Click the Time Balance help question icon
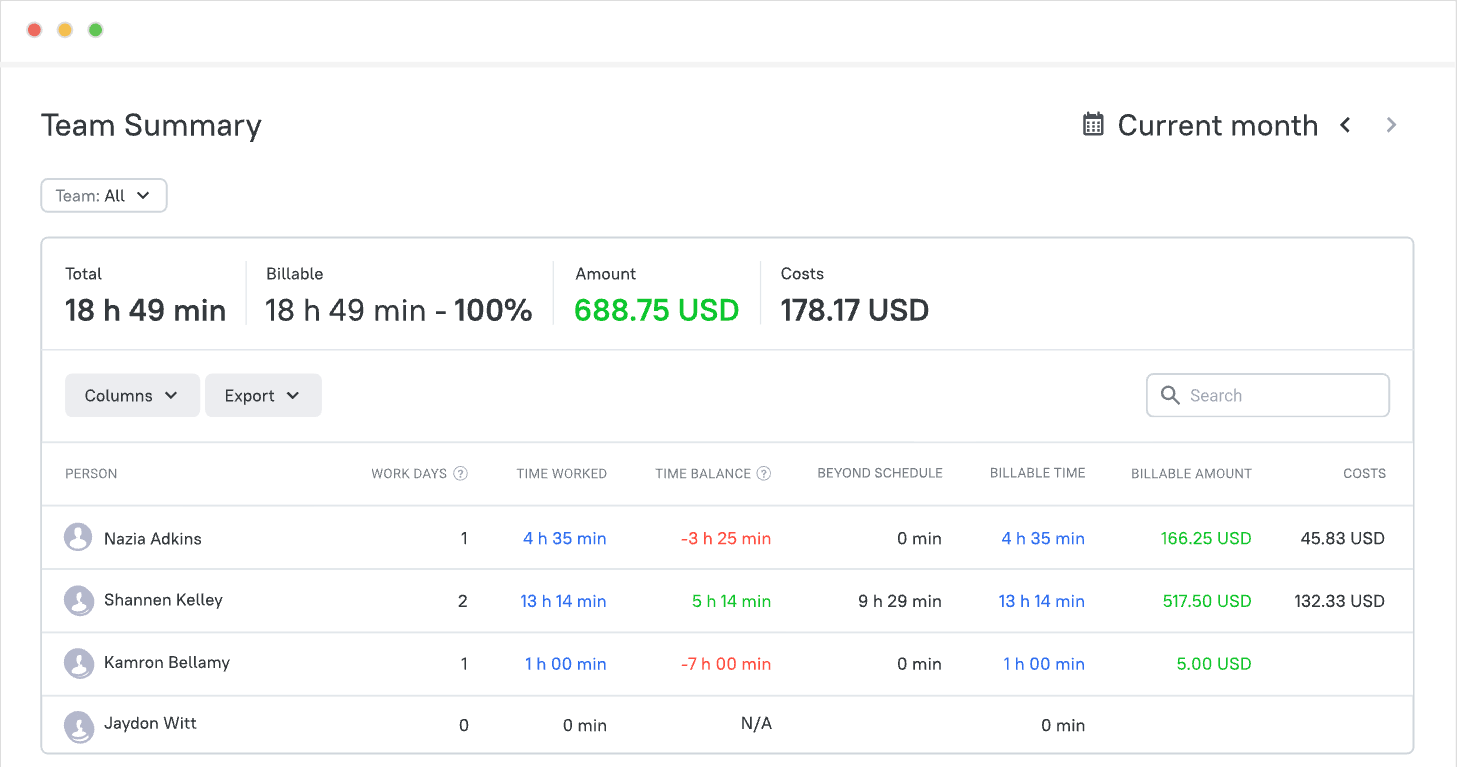1457x767 pixels. [764, 474]
